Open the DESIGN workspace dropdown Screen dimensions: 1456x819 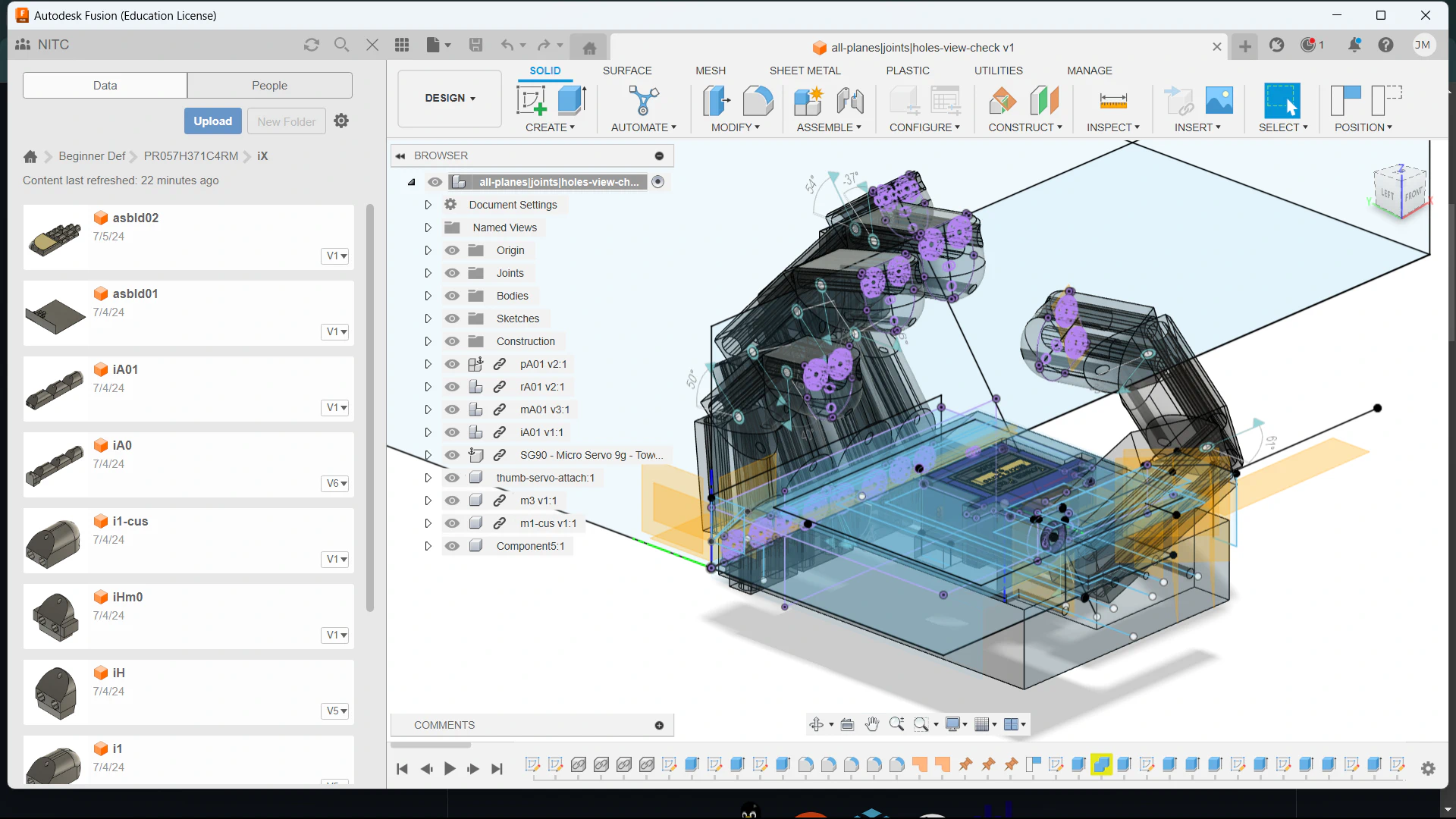(450, 99)
